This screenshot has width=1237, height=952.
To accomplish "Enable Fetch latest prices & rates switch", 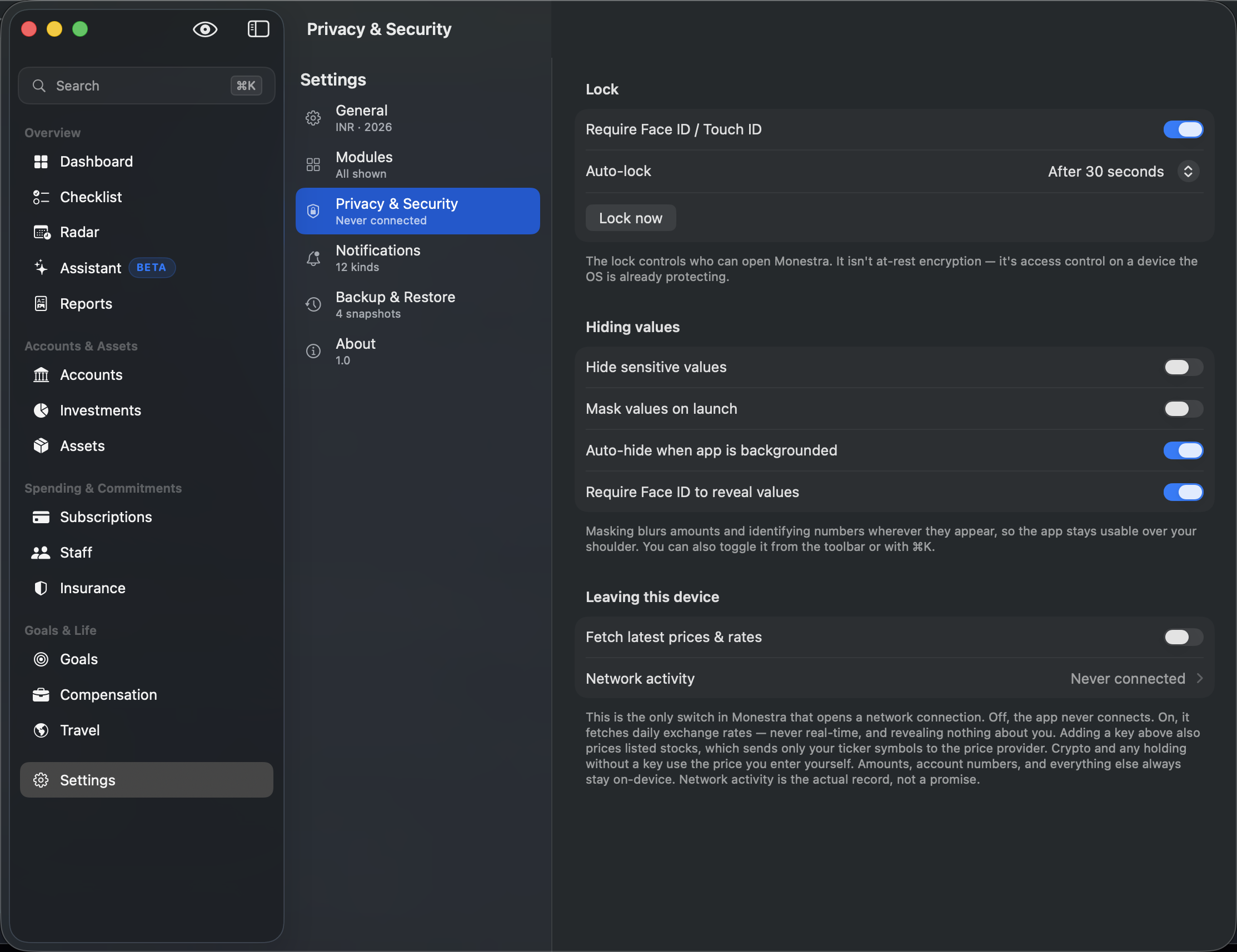I will (x=1183, y=637).
